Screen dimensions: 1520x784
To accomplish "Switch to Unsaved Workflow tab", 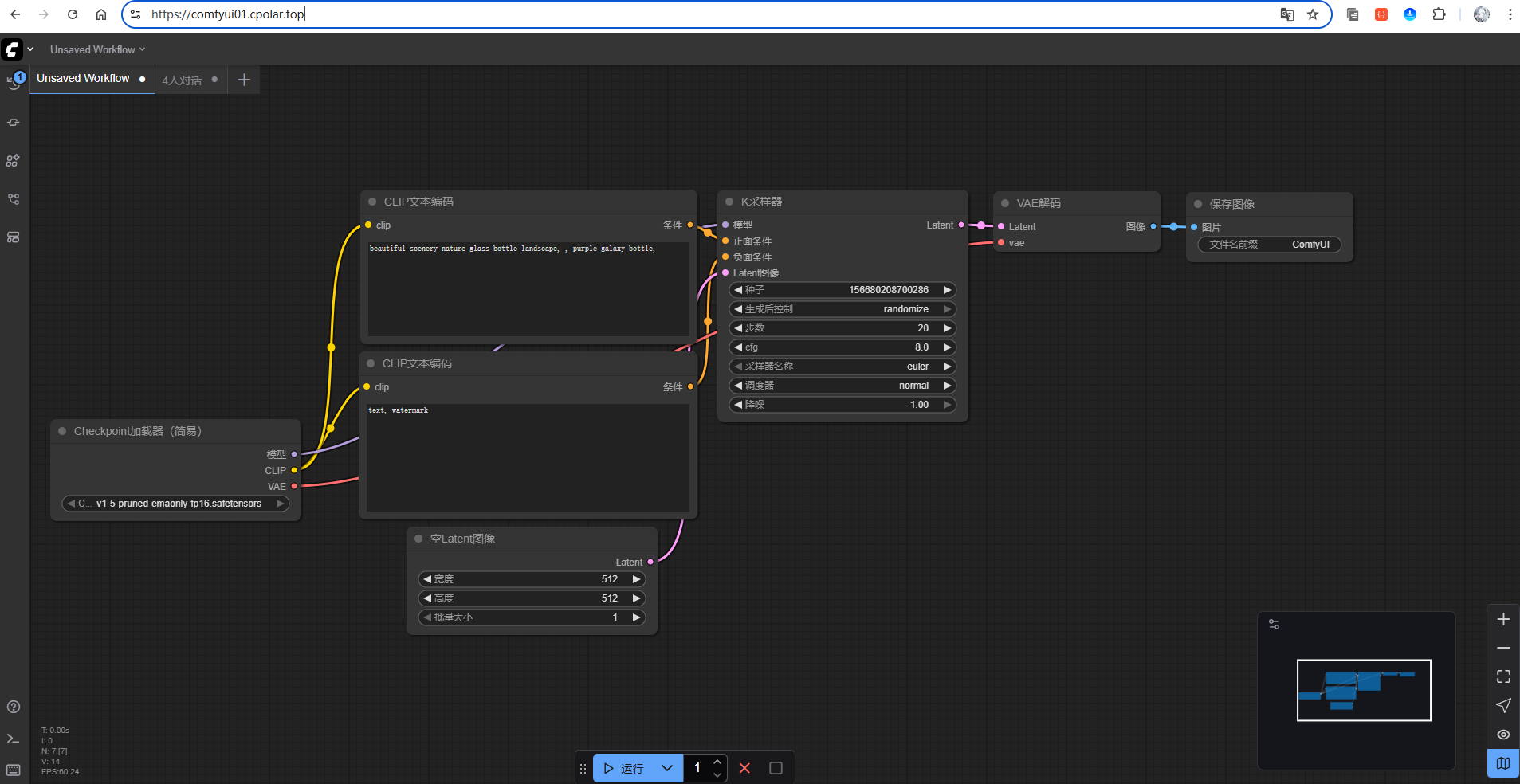I will point(92,79).
